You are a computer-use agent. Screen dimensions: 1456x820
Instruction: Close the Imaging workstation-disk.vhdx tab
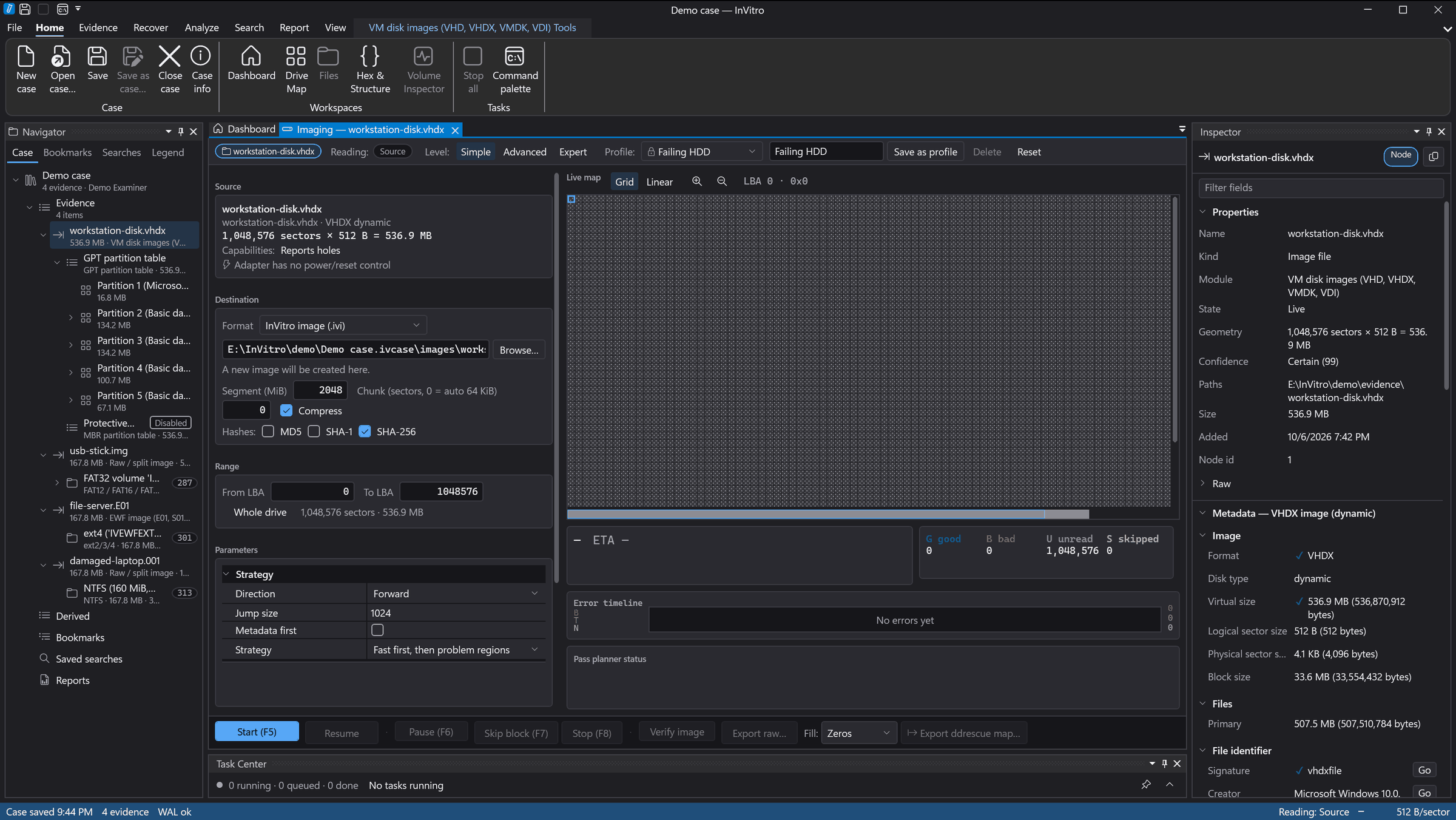[455, 130]
